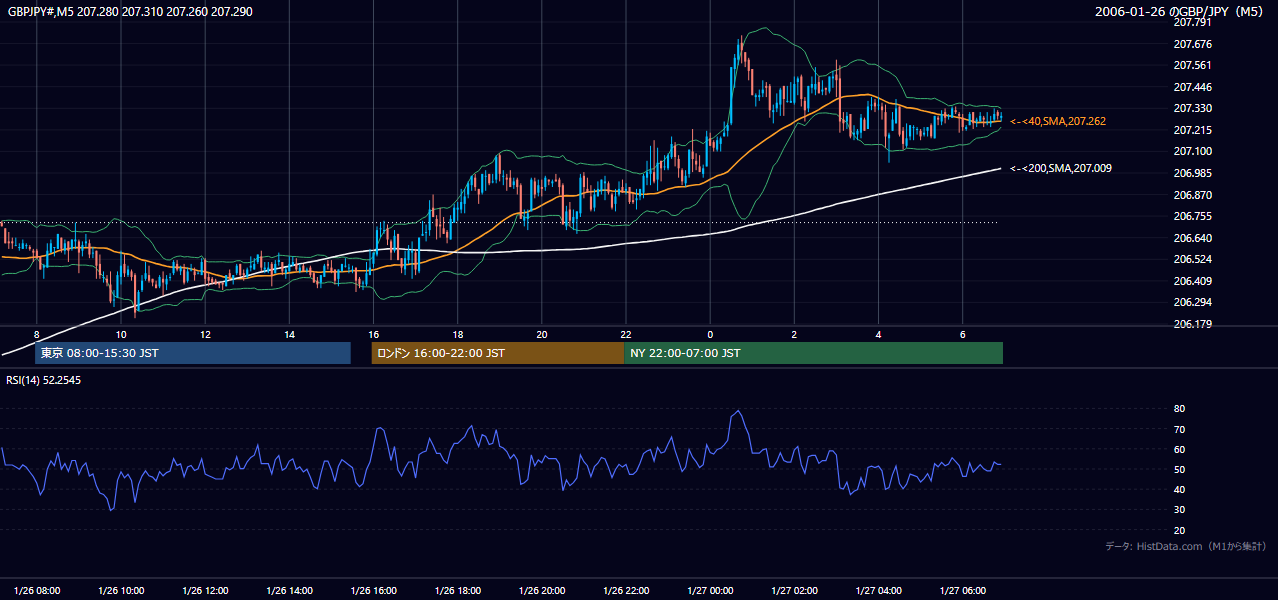This screenshot has height=600, width=1278.
Task: Click the 1/27 04:00 date label
Action: pyautogui.click(x=877, y=590)
